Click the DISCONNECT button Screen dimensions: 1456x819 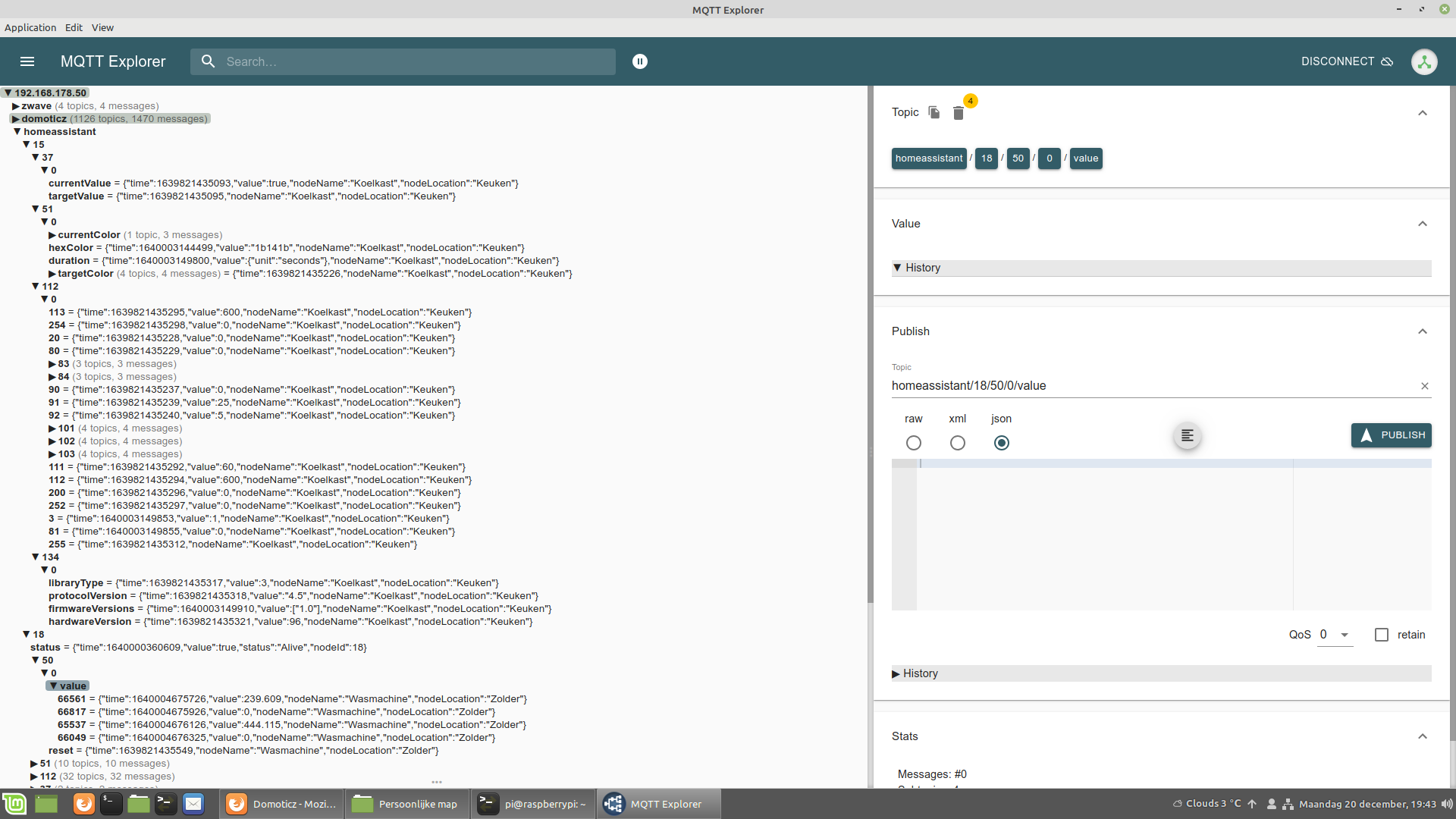(1347, 61)
